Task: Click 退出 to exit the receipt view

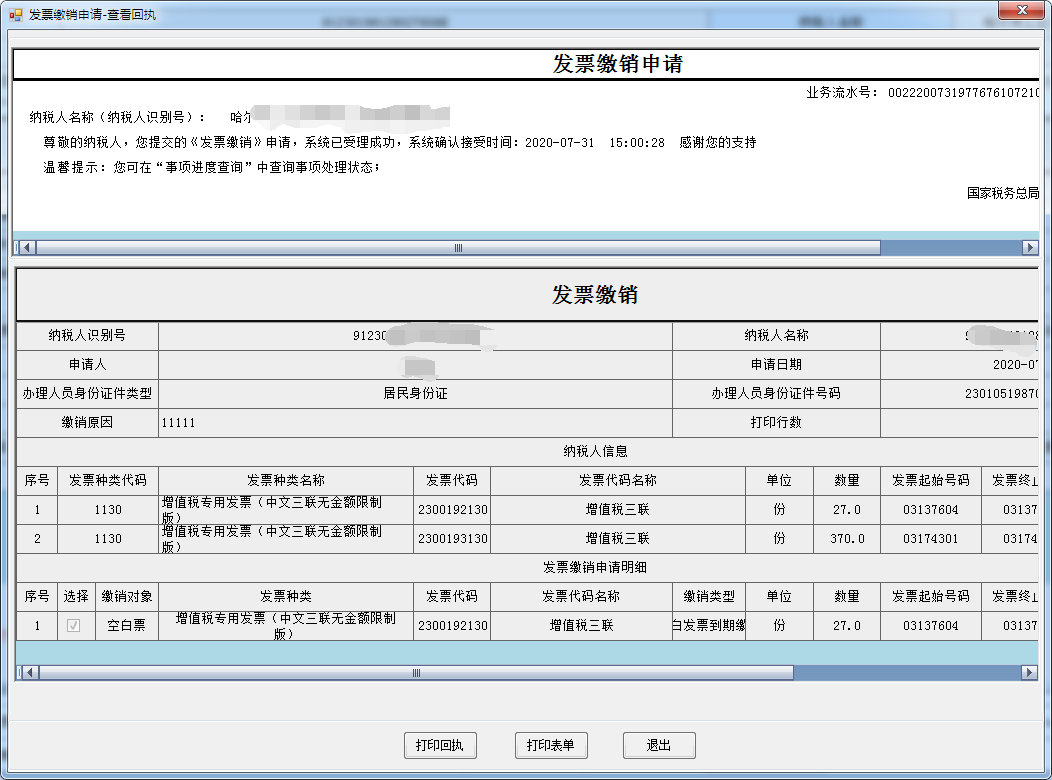Action: click(x=658, y=746)
